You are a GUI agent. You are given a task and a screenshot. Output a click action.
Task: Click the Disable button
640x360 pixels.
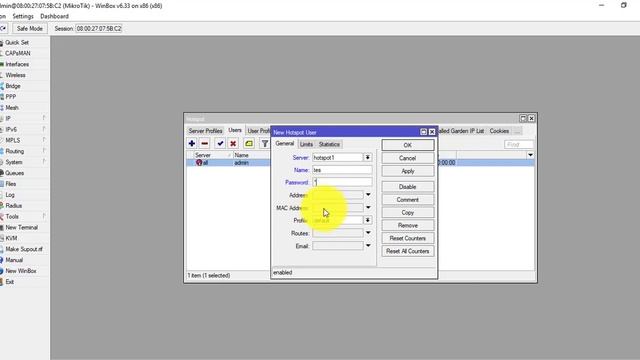[x=407, y=187]
